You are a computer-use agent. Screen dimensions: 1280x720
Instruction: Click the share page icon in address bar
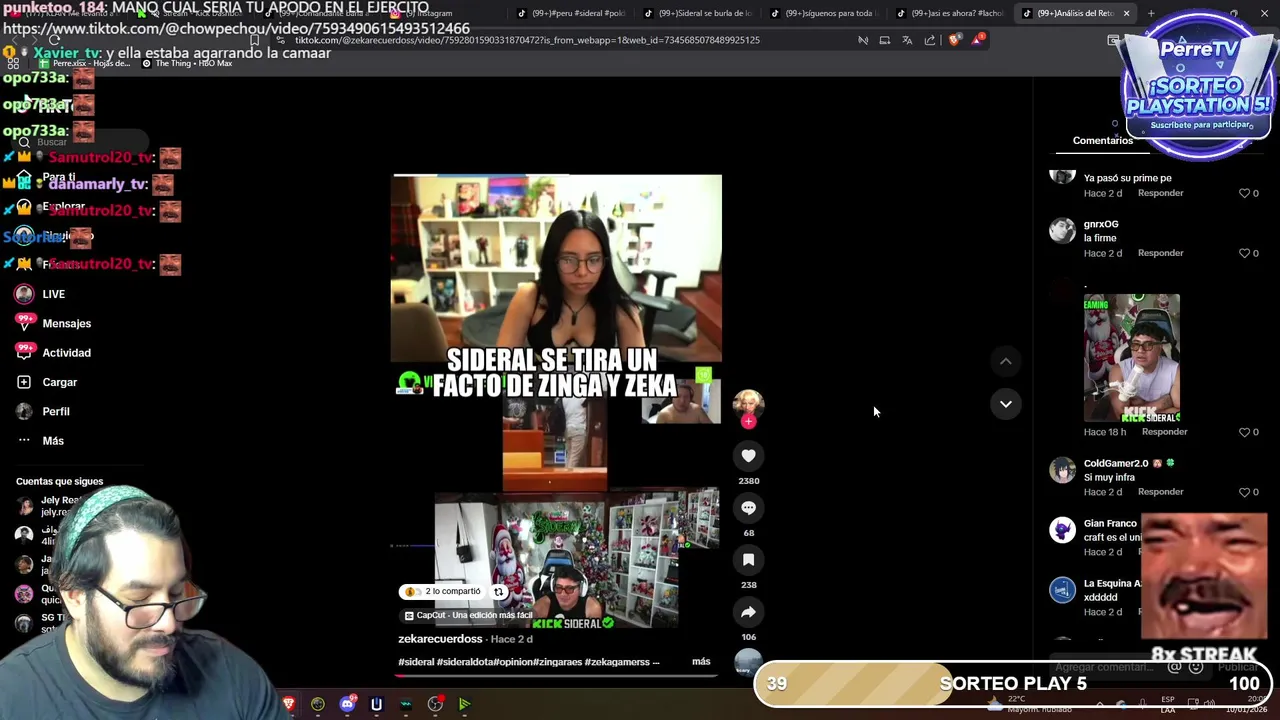tap(930, 40)
